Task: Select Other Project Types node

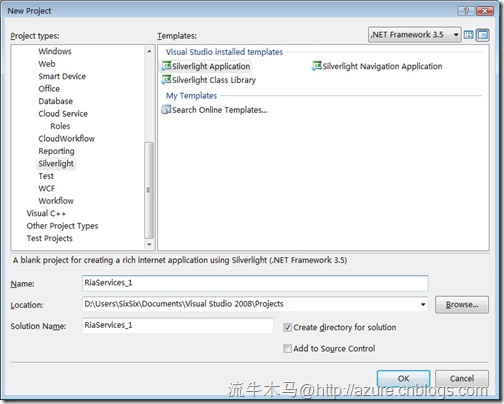Action: point(62,226)
